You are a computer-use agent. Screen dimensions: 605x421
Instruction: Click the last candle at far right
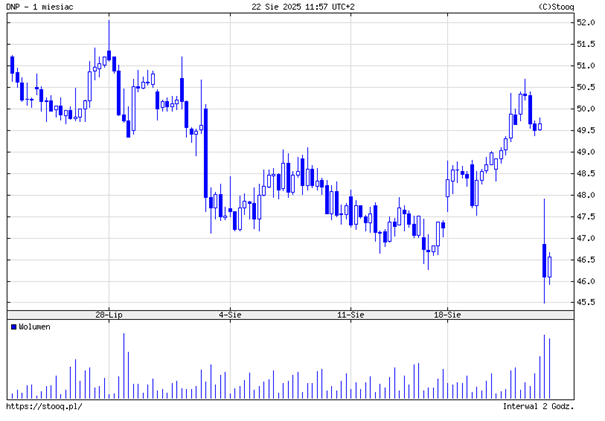click(x=550, y=266)
